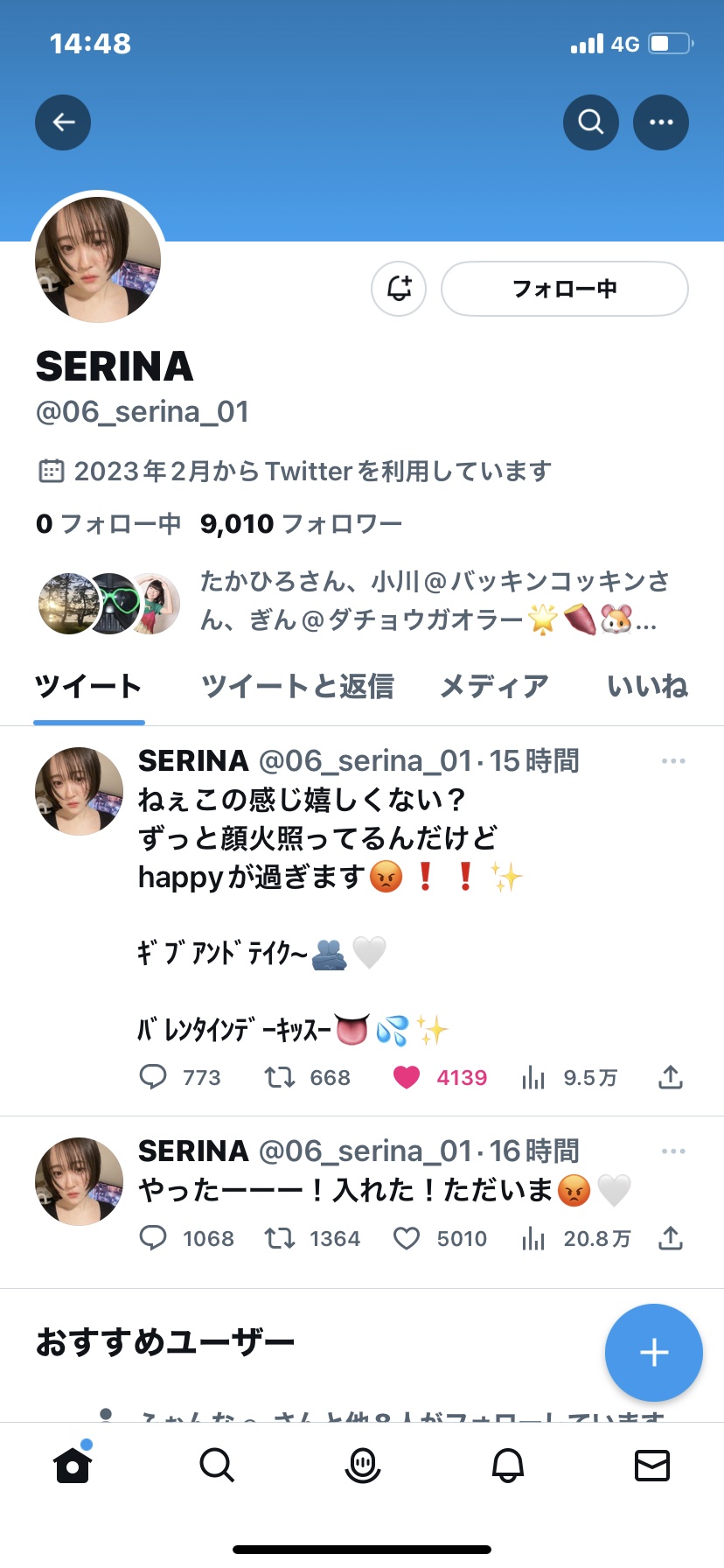Open SERINA's large profile picture
The width and height of the screenshot is (724, 1568).
98,260
